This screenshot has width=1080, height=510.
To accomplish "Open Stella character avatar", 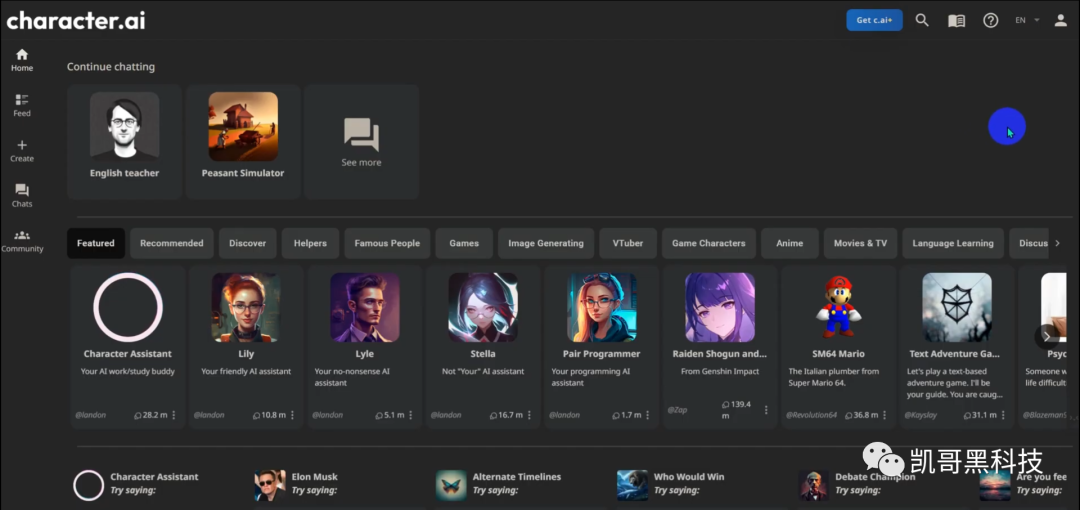I will 483,307.
